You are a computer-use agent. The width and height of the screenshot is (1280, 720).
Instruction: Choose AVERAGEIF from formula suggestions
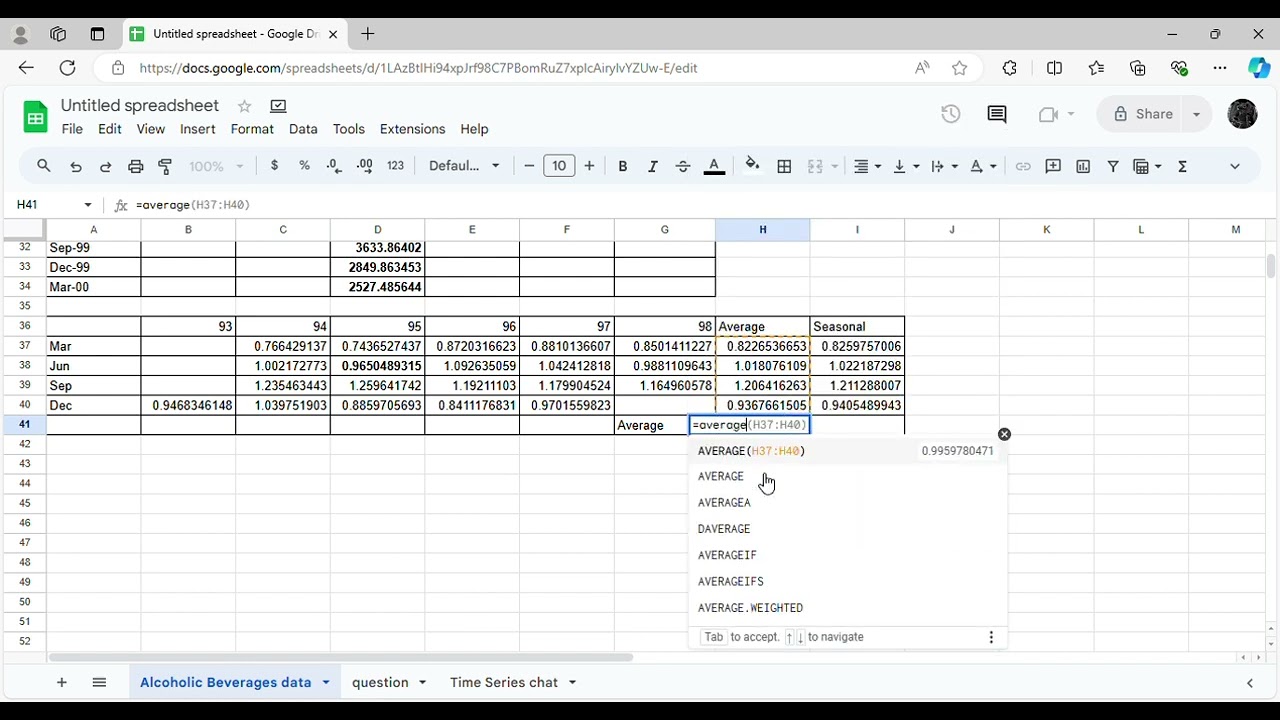pyautogui.click(x=846, y=555)
